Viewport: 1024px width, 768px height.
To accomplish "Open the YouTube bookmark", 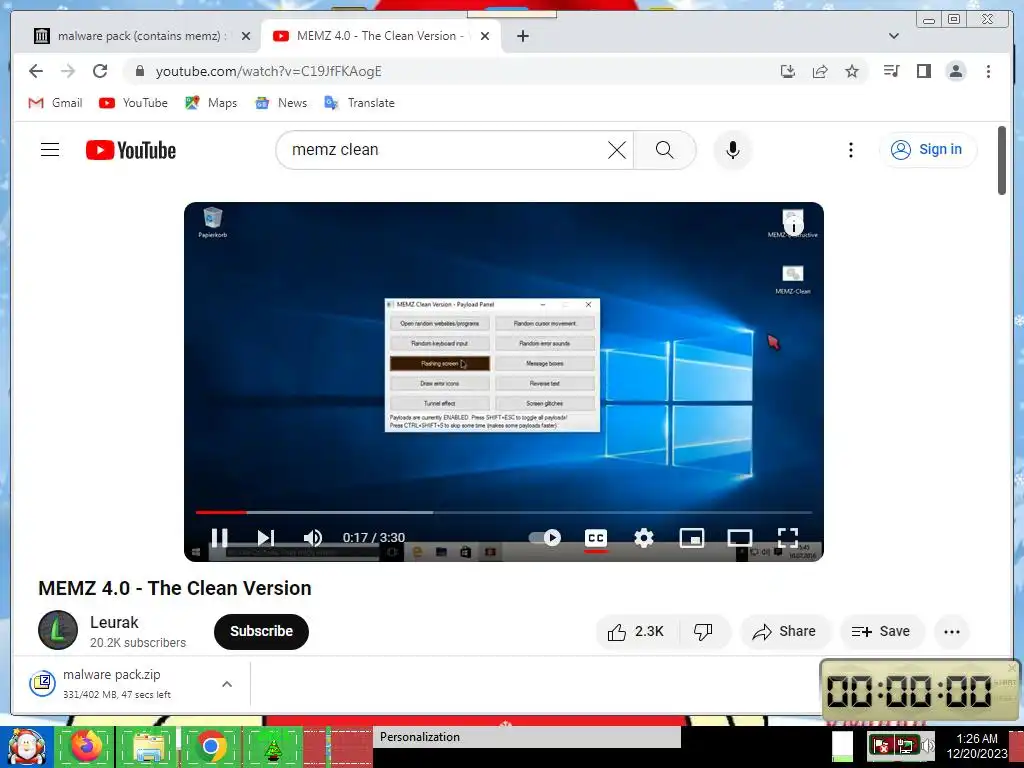I will 133,103.
